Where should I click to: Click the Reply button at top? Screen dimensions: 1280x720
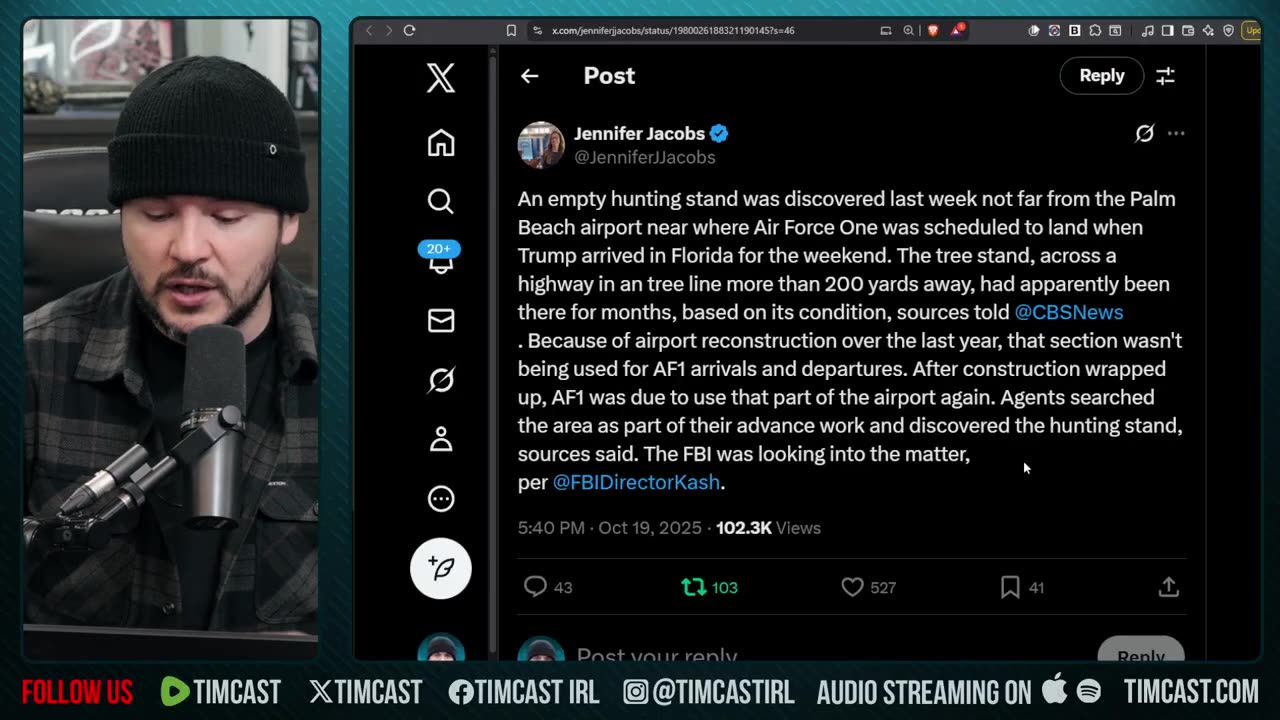pos(1102,76)
